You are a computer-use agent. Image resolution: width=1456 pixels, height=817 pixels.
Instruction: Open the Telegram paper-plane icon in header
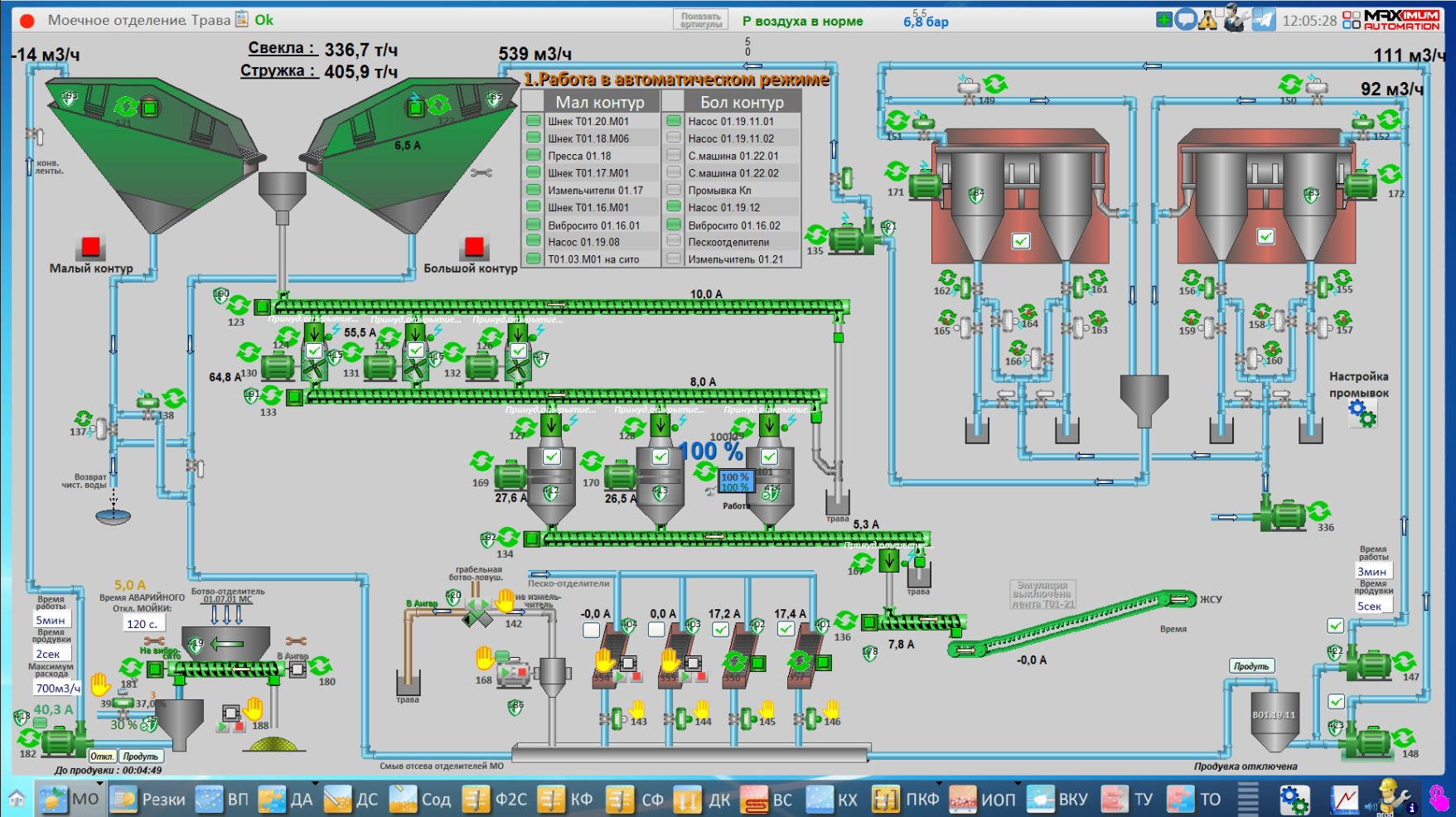point(1263,19)
